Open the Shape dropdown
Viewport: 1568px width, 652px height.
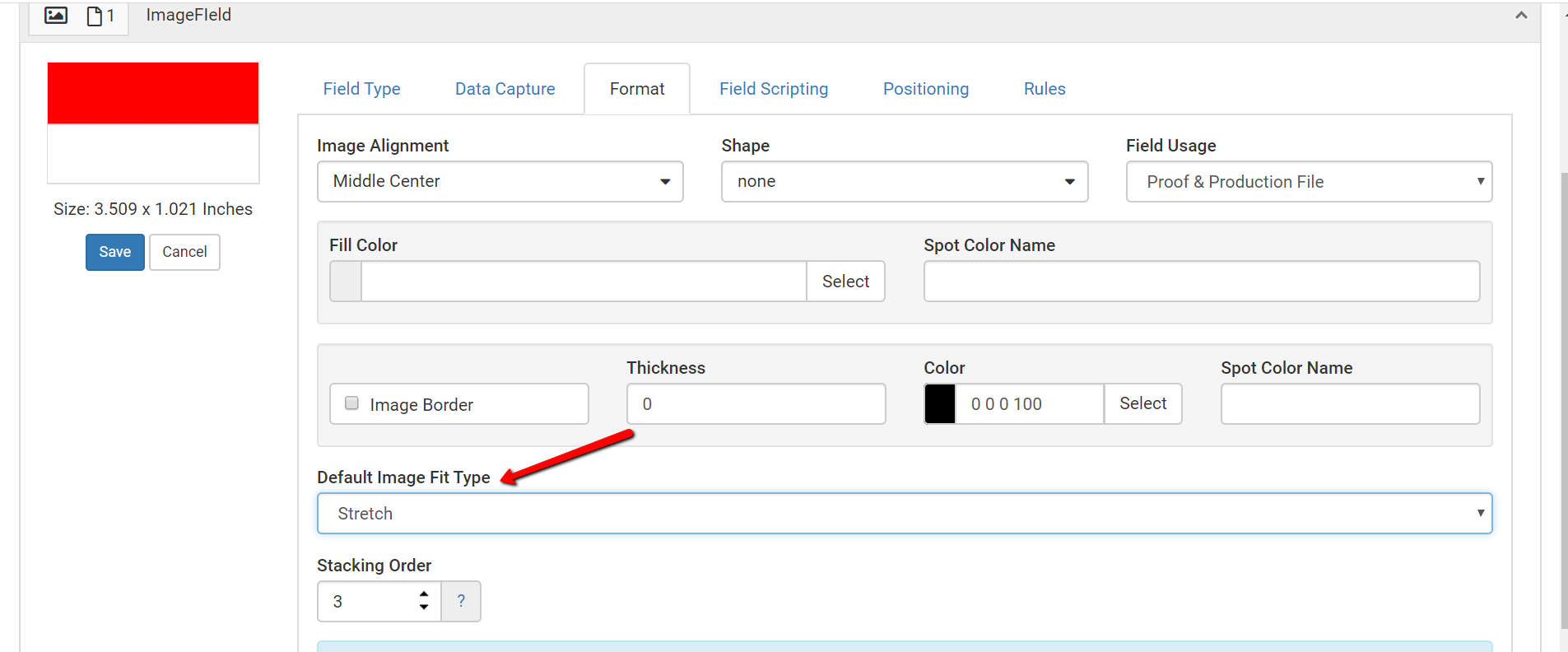point(905,181)
